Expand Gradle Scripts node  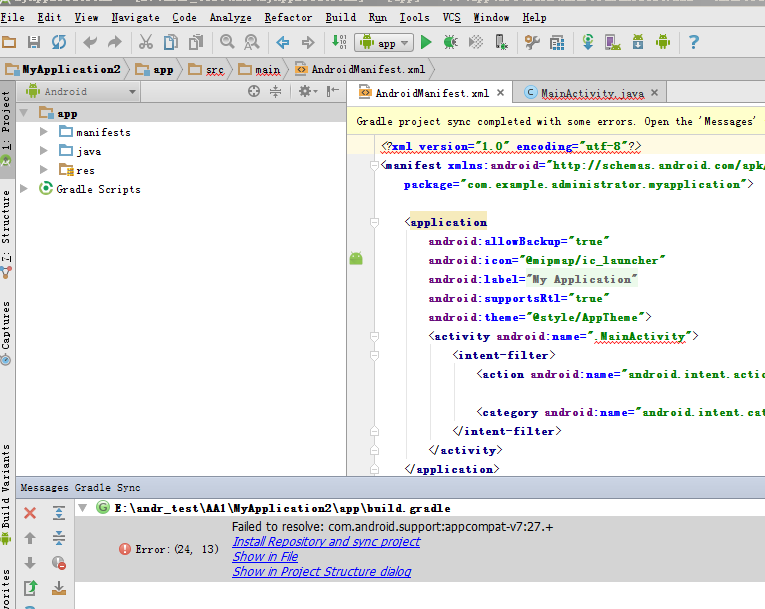(23, 189)
